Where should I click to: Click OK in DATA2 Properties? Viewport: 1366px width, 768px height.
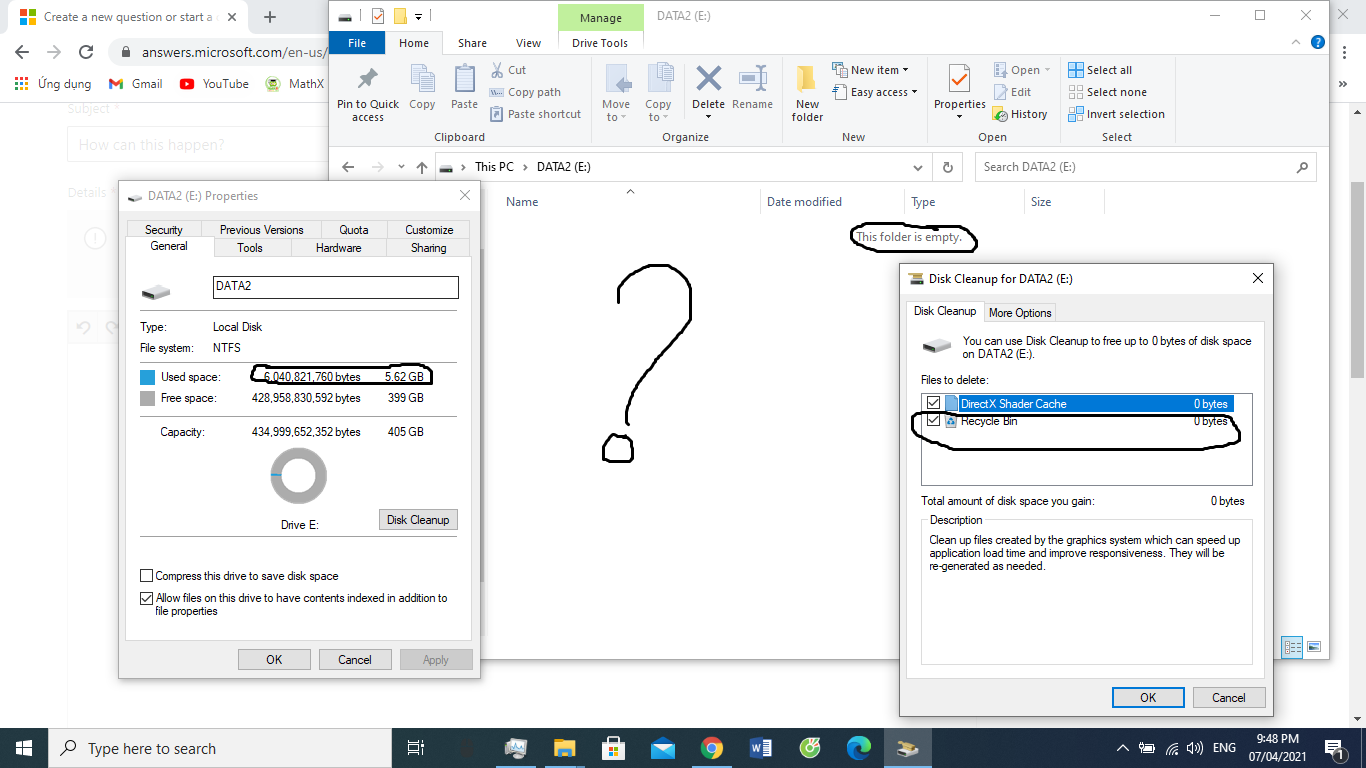coord(274,660)
